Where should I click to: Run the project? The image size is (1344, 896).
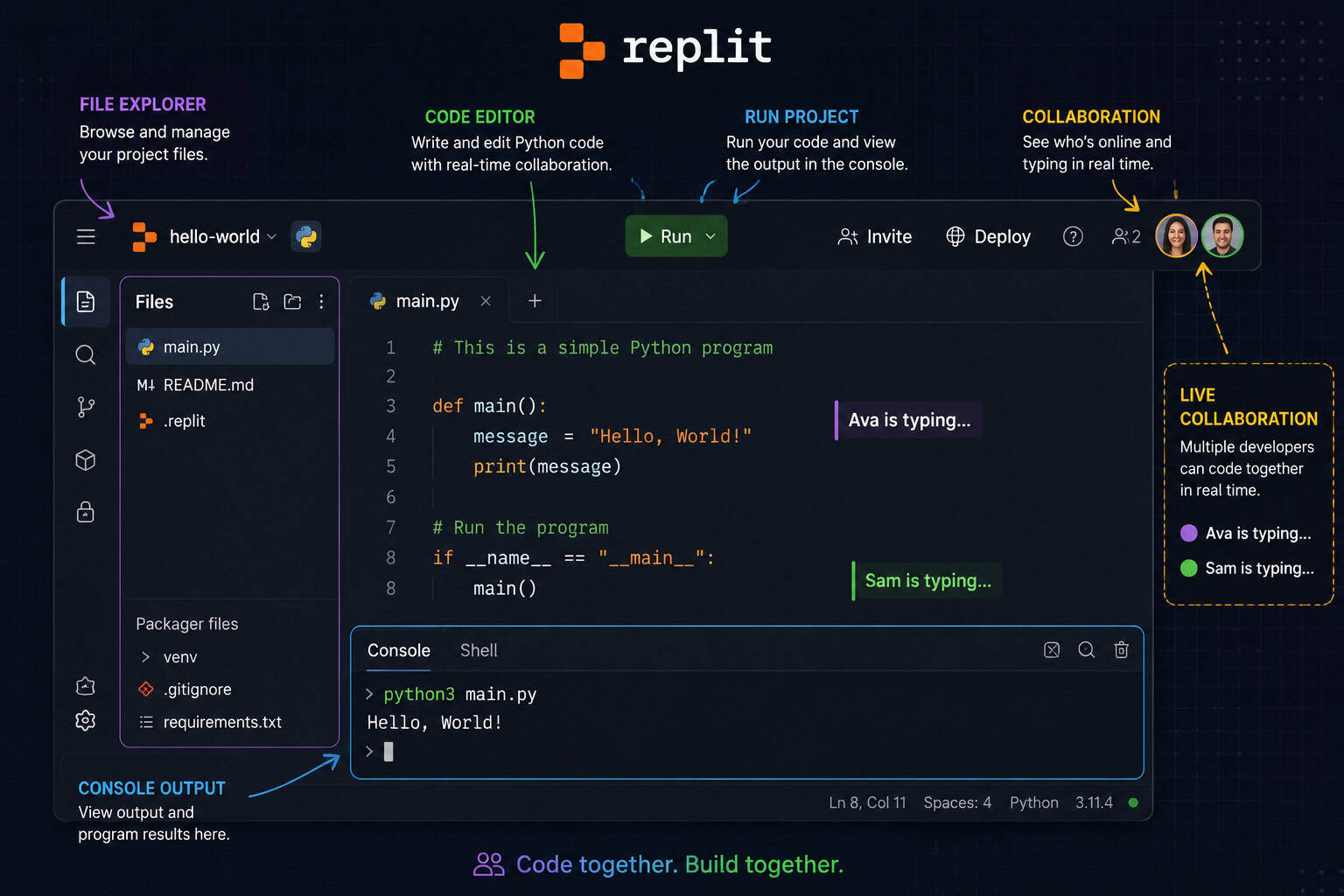coord(666,236)
